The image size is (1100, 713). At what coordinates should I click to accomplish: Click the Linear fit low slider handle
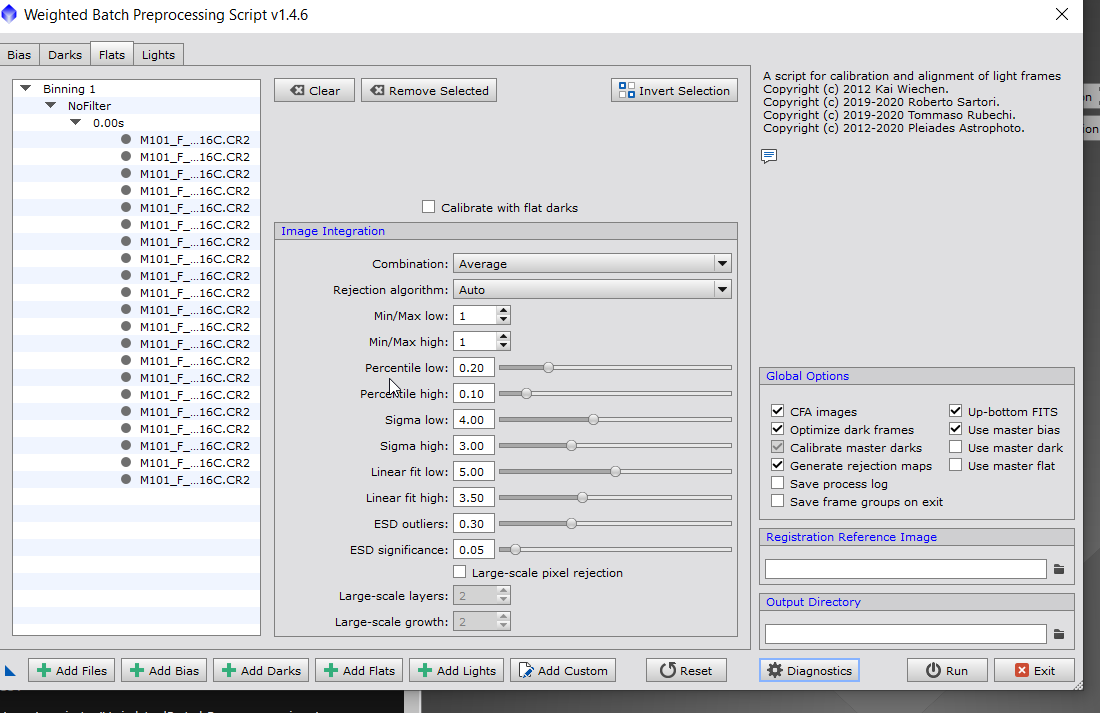[615, 471]
